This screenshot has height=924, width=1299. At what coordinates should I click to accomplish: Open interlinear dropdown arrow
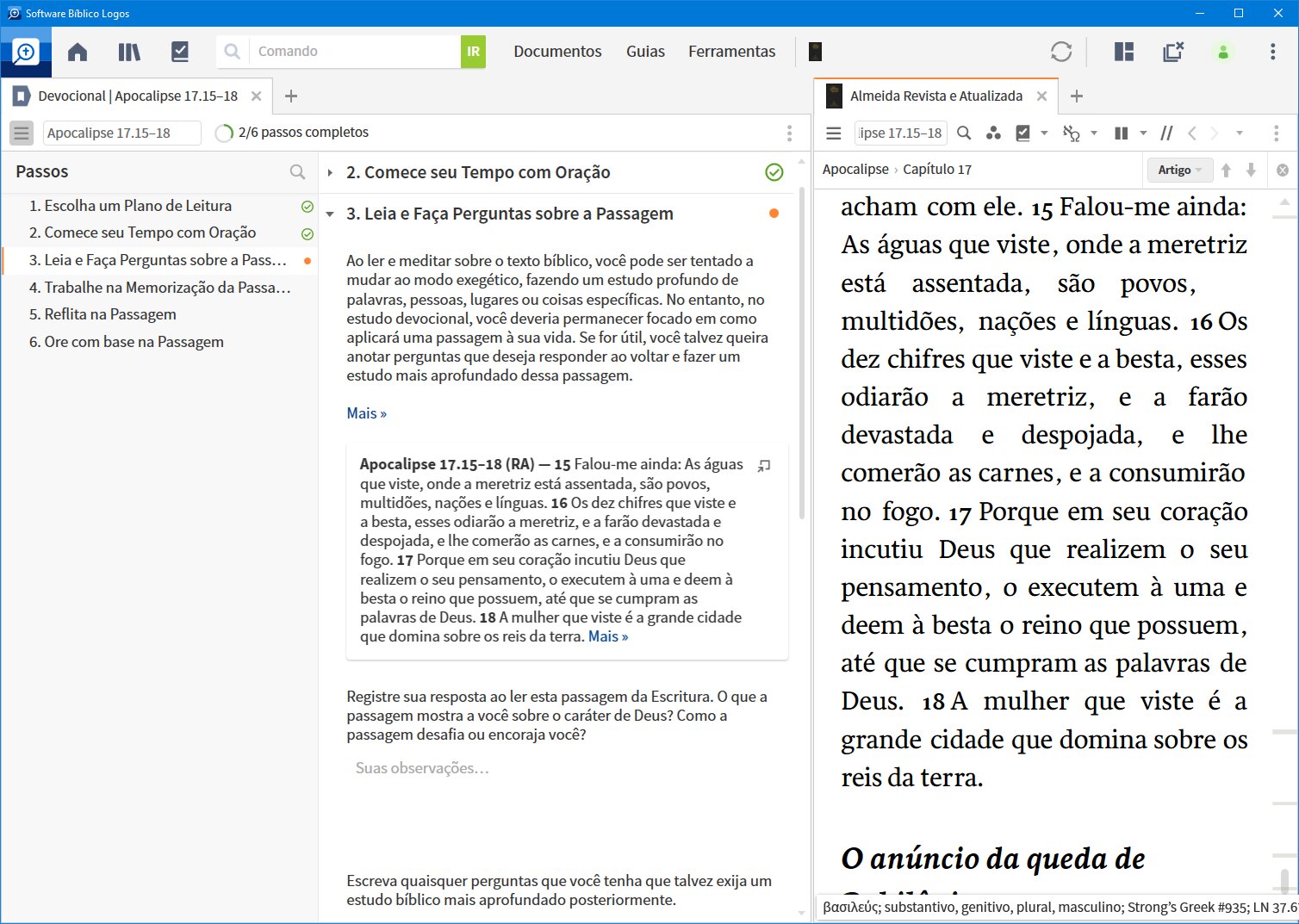(1094, 133)
